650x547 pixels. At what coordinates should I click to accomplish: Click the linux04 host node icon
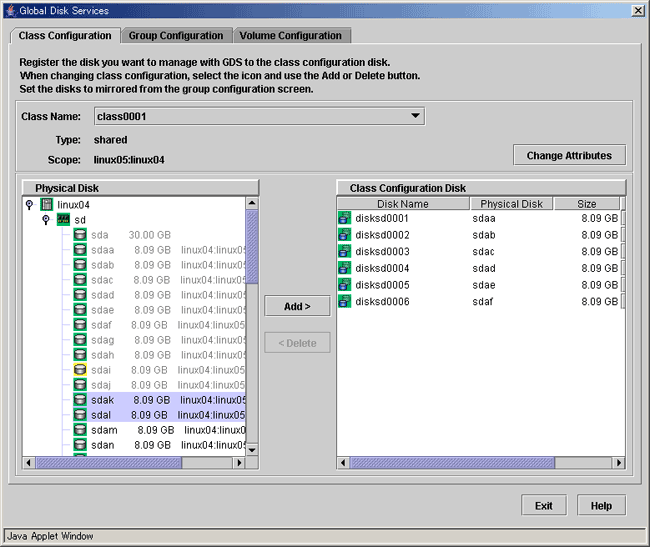(46, 204)
